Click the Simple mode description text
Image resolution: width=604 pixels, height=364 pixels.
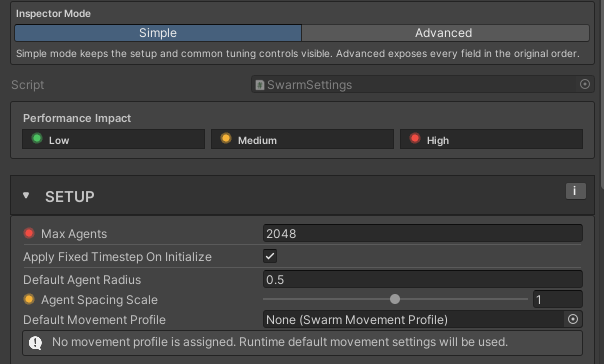click(298, 54)
